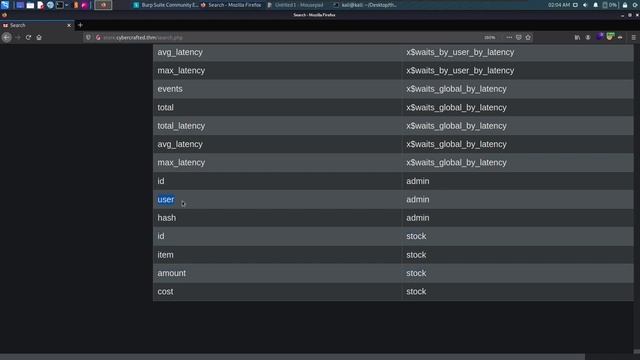Close the Search browser tab
This screenshot has height=360, width=640.
click(x=69, y=25)
